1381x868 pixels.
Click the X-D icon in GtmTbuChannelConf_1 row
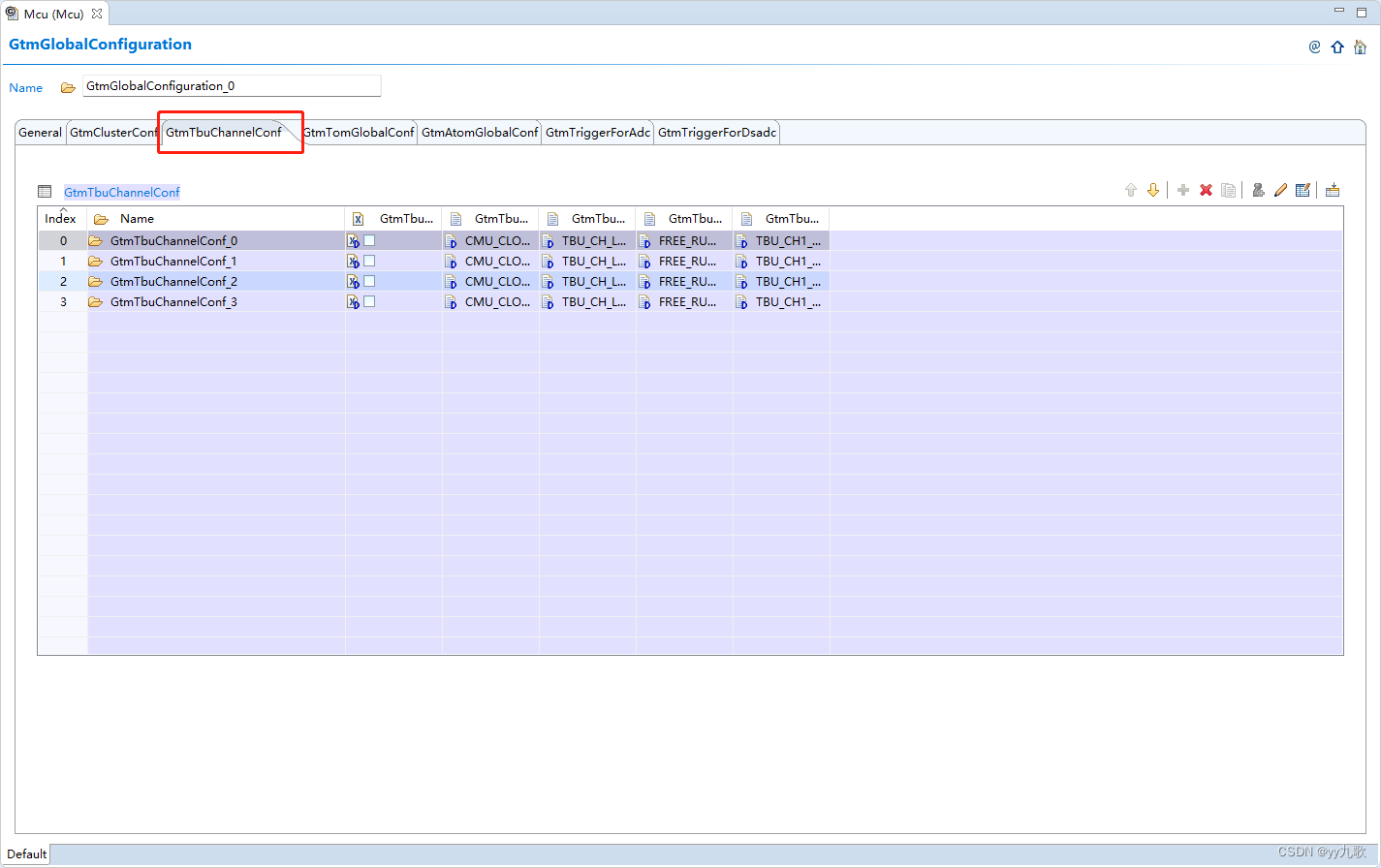click(354, 261)
